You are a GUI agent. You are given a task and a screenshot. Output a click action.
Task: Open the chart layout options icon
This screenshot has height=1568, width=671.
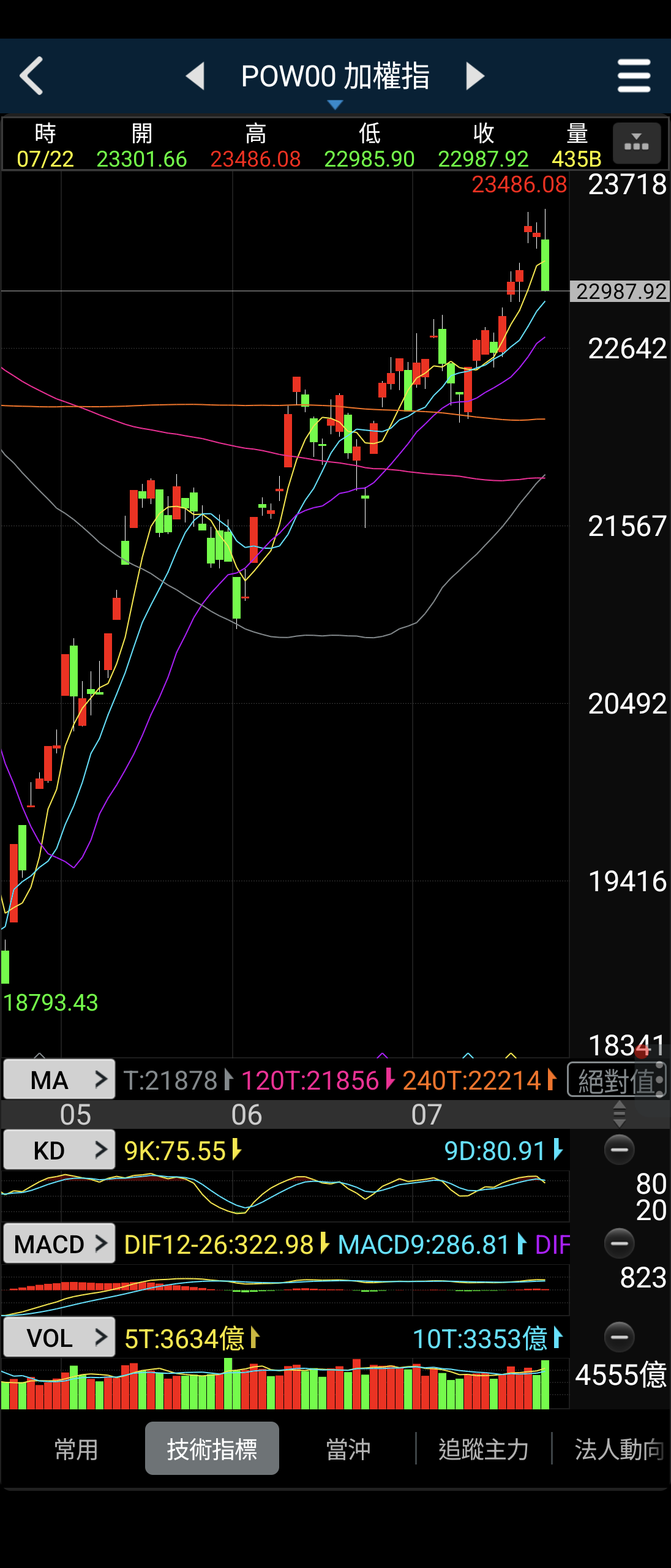click(637, 143)
